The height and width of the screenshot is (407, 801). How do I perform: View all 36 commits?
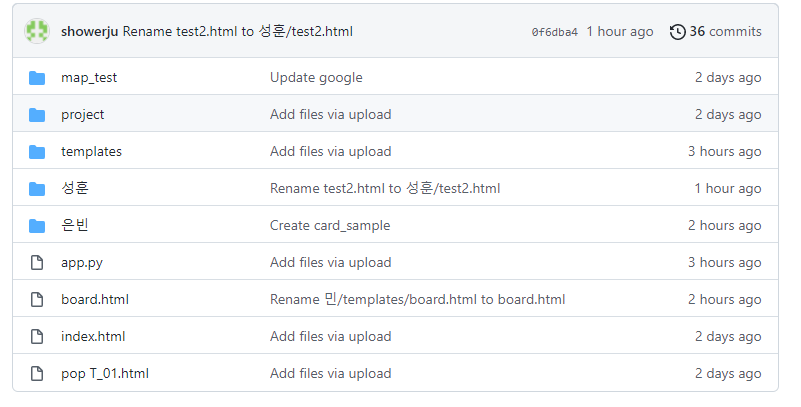pyautogui.click(x=725, y=32)
